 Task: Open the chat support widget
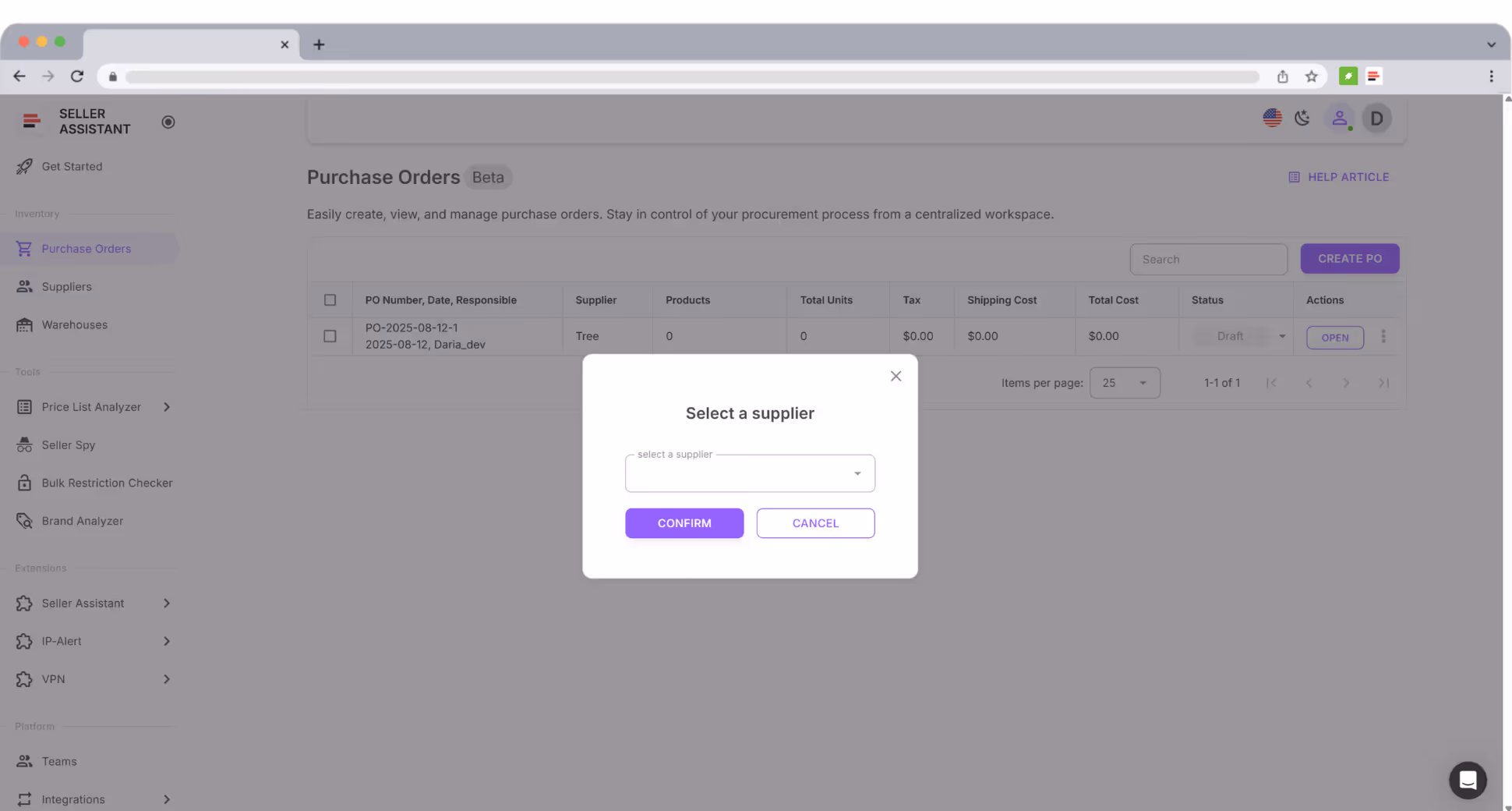pyautogui.click(x=1468, y=780)
